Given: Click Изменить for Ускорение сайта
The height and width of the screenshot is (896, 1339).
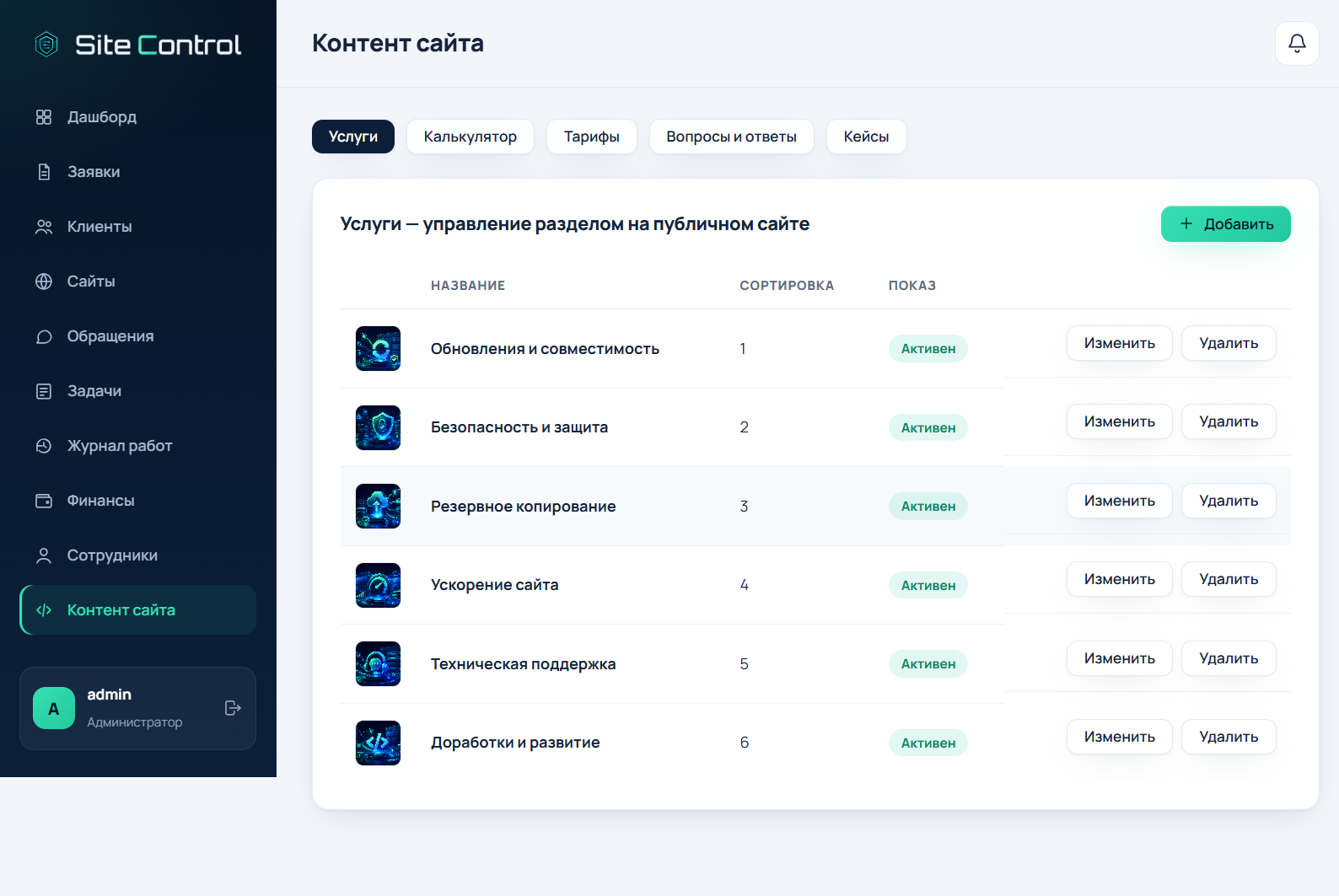Looking at the screenshot, I should point(1120,579).
